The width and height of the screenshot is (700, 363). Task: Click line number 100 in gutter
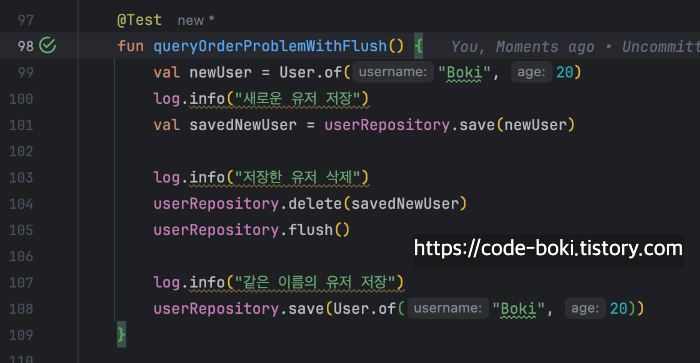[21, 99]
